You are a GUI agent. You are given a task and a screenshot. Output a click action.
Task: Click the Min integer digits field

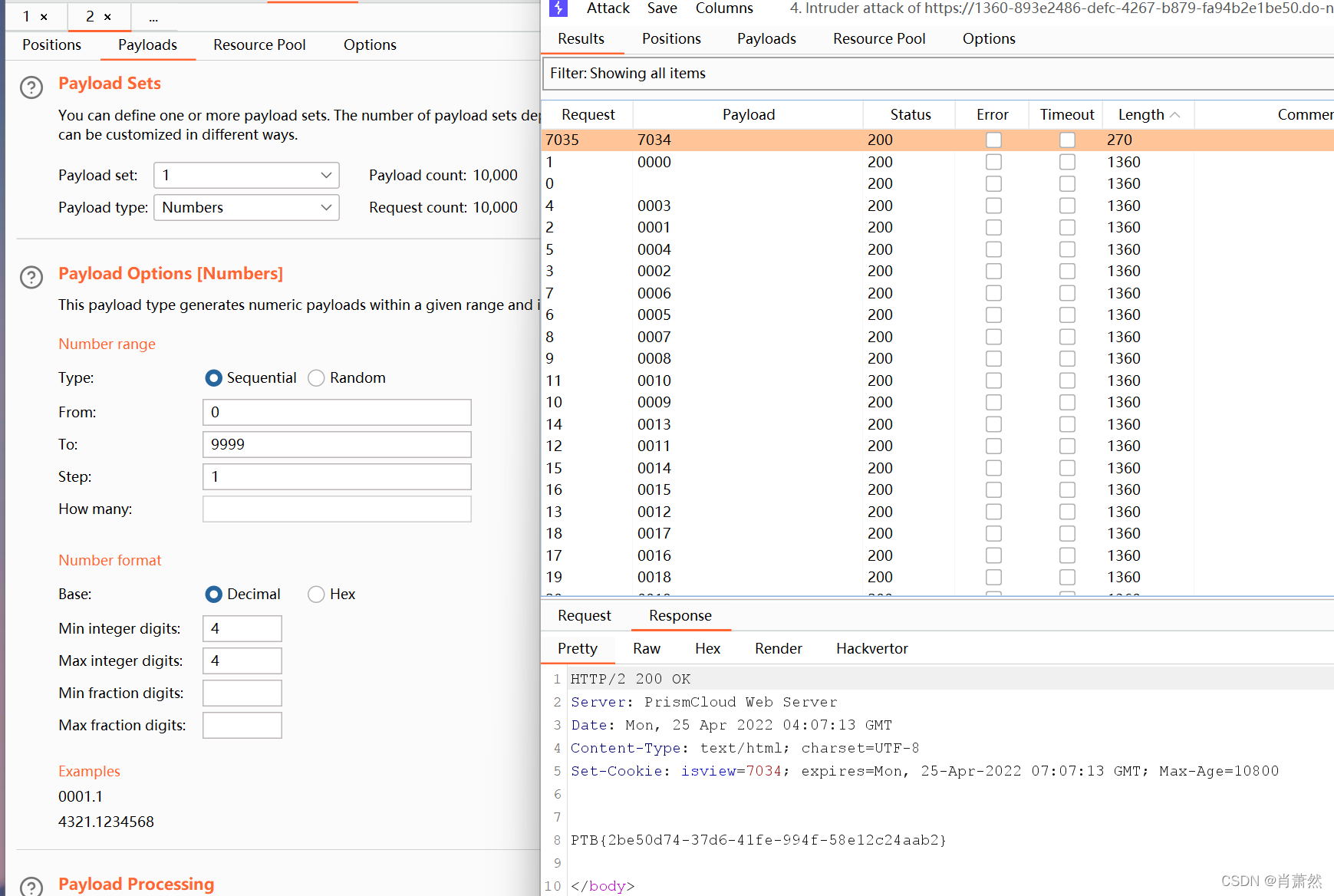(242, 629)
